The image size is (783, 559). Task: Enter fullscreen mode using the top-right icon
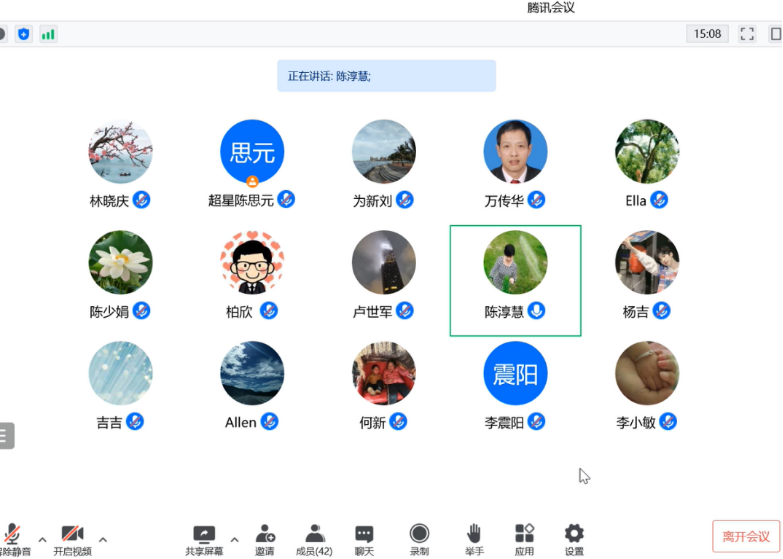(747, 34)
